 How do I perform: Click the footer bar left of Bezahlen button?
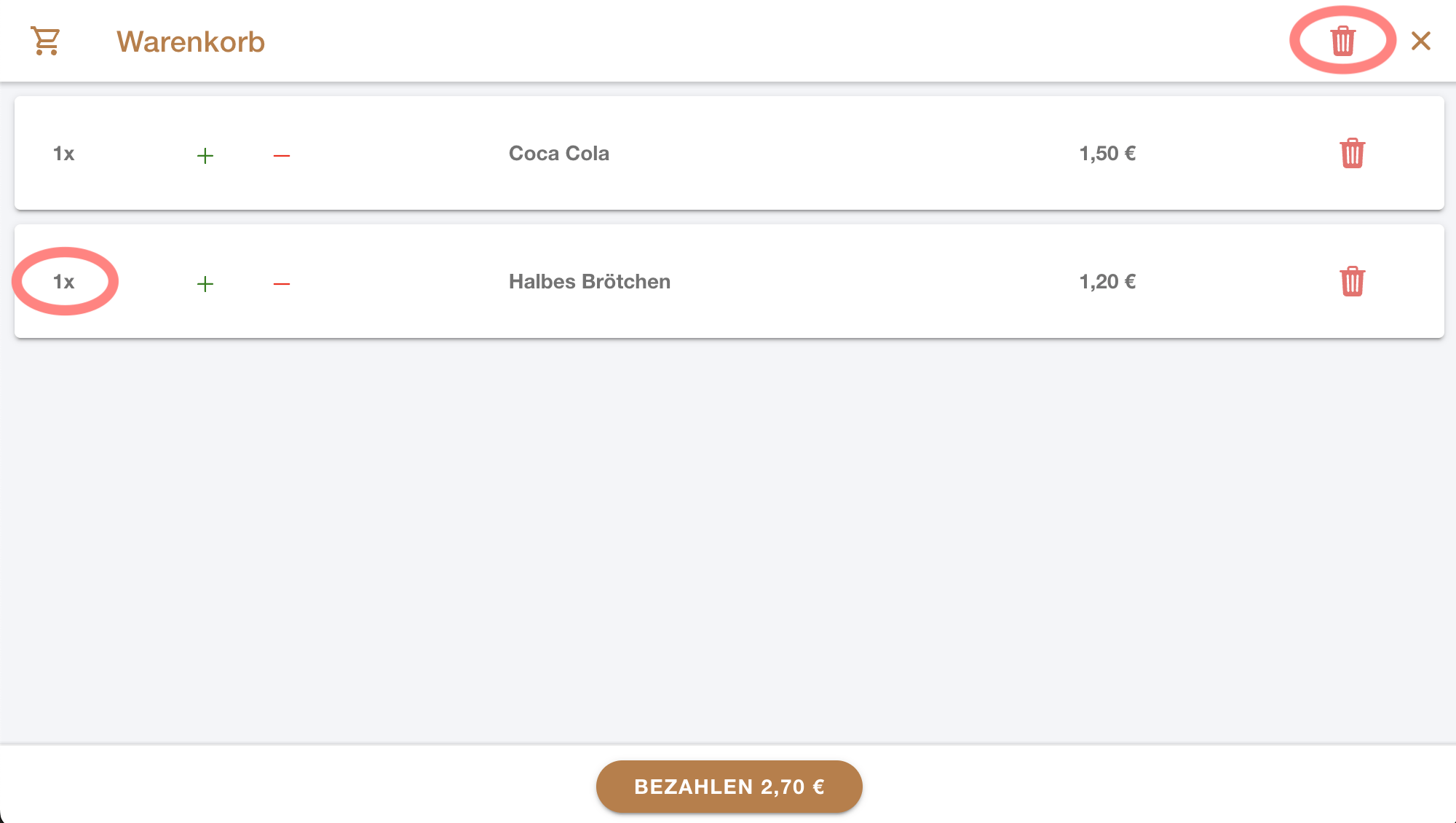291,785
